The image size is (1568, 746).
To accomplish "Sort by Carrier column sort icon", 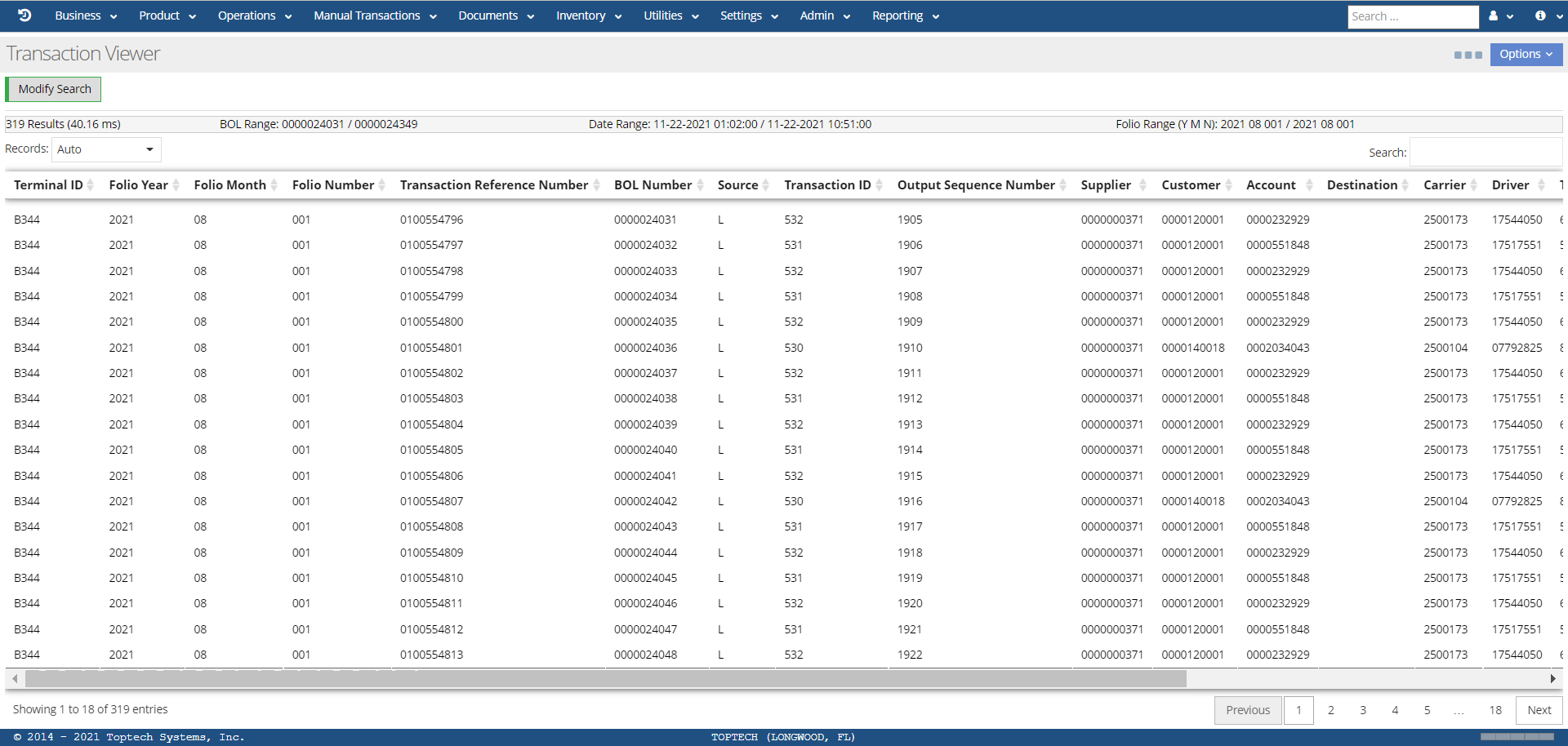I will tap(1474, 185).
